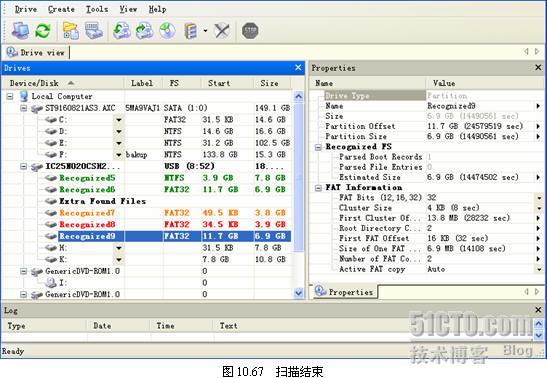Sort by the FS column header

pyautogui.click(x=182, y=83)
